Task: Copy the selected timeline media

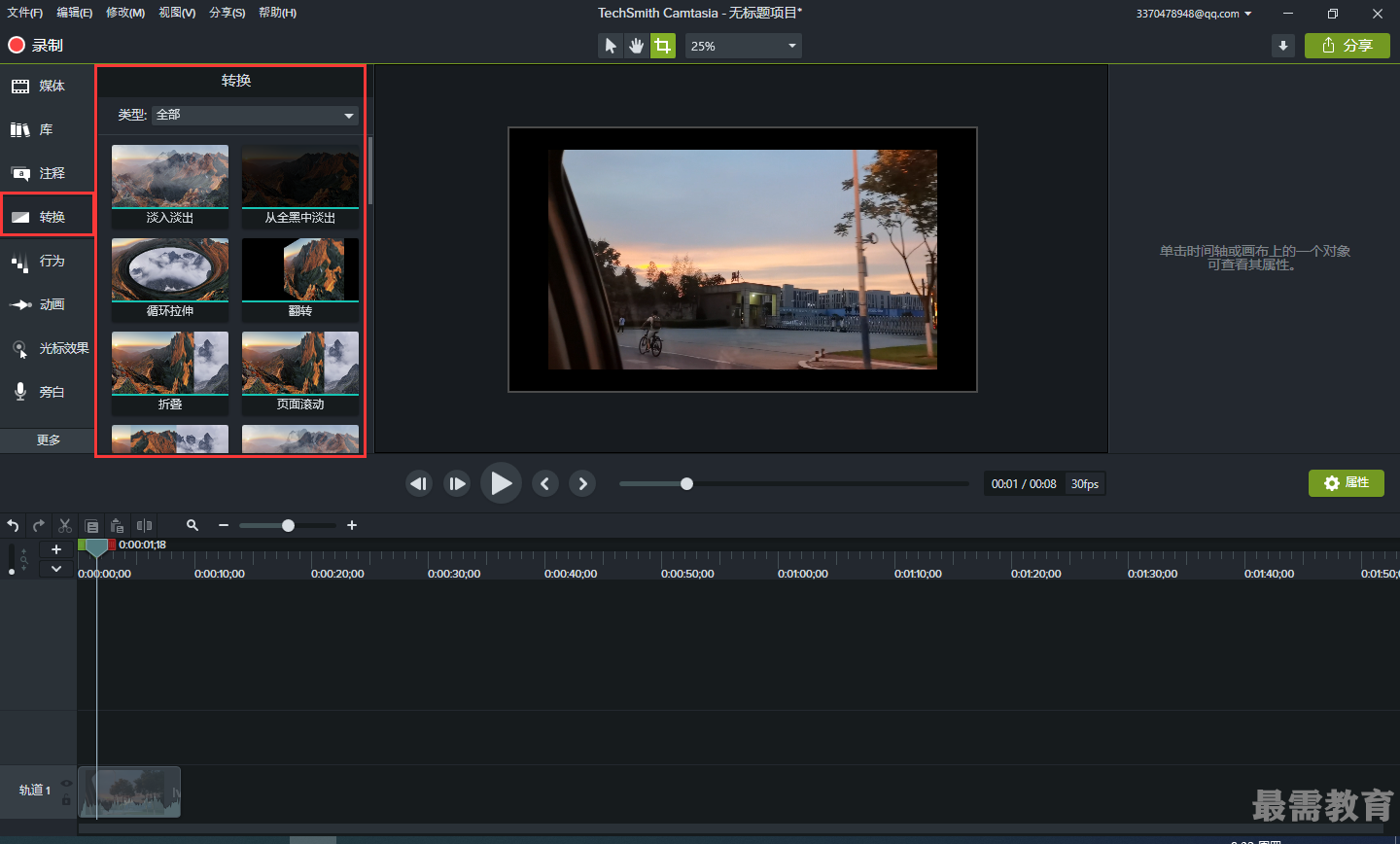Action: [x=91, y=525]
